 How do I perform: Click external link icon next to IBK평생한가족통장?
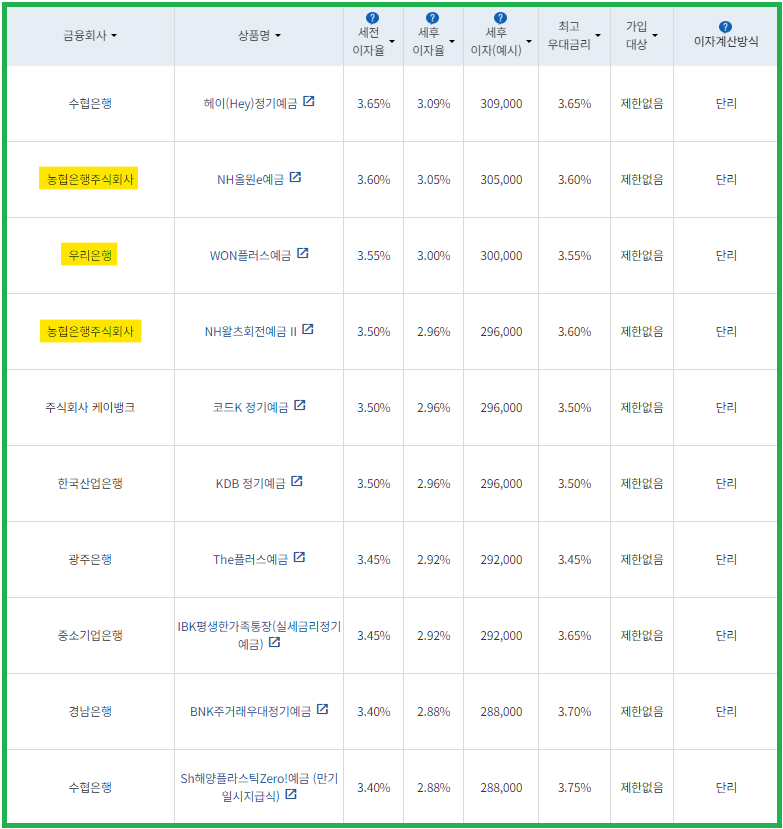(x=274, y=642)
